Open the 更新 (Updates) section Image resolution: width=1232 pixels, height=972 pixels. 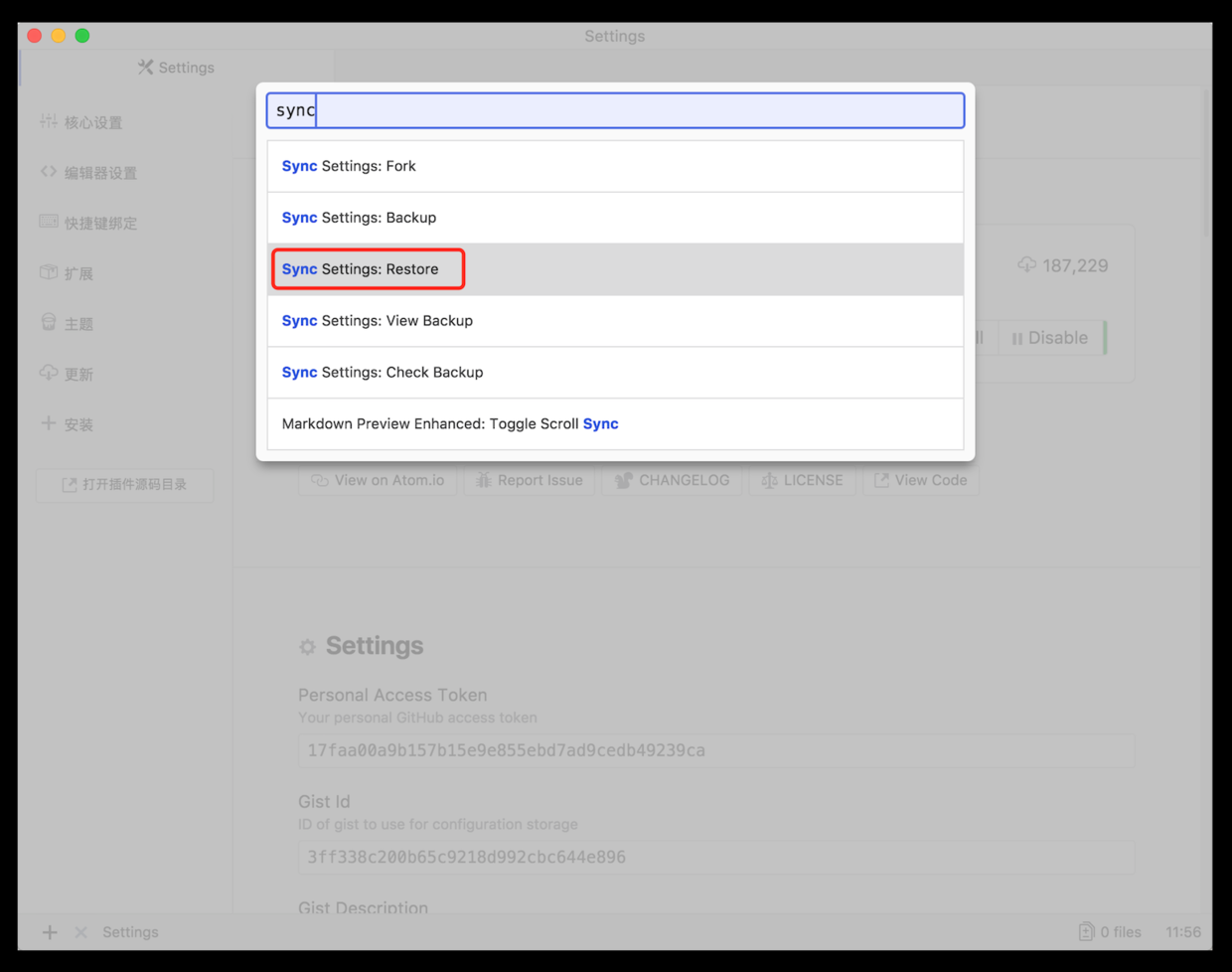pos(81,374)
